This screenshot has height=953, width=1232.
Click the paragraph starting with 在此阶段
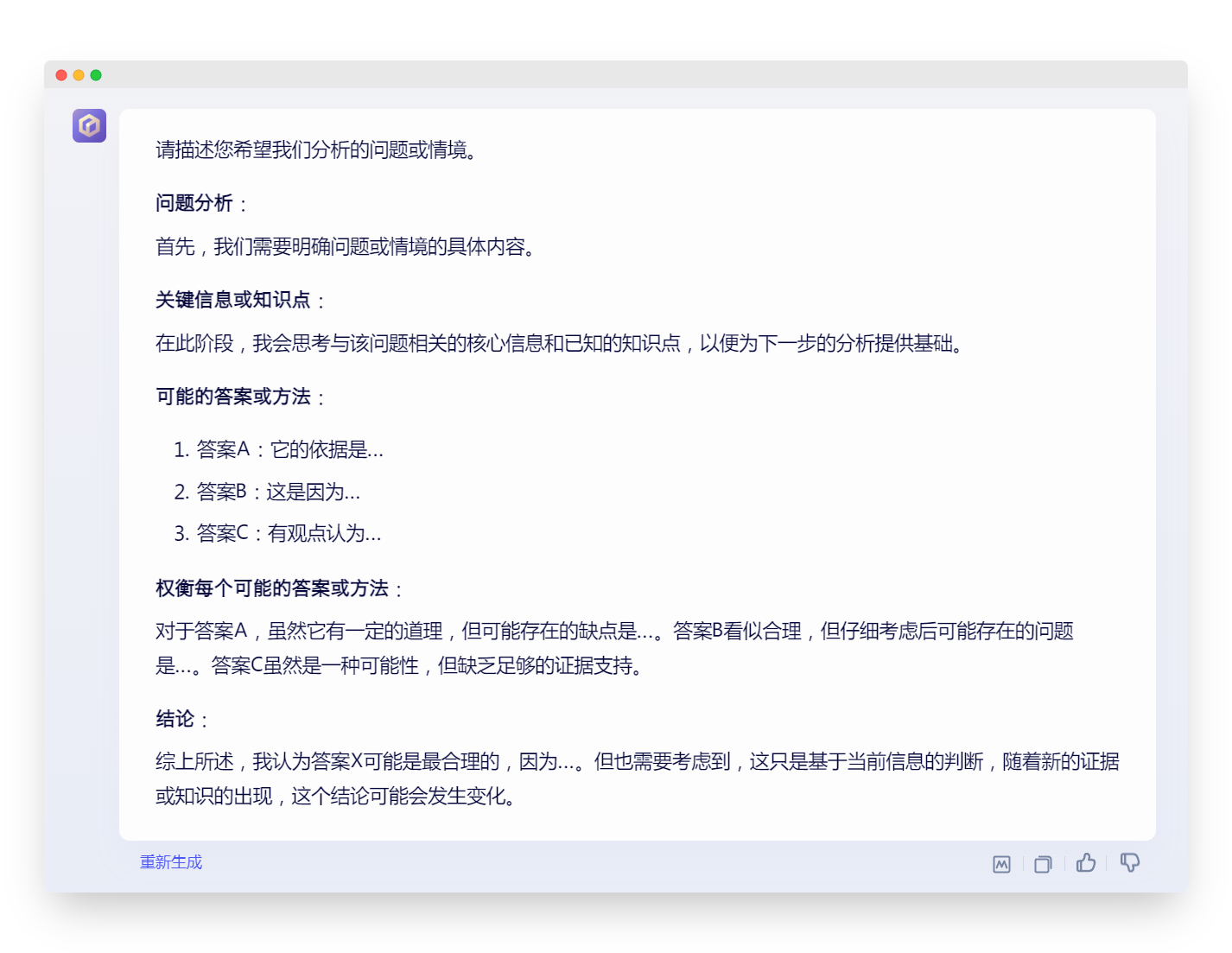click(x=560, y=343)
